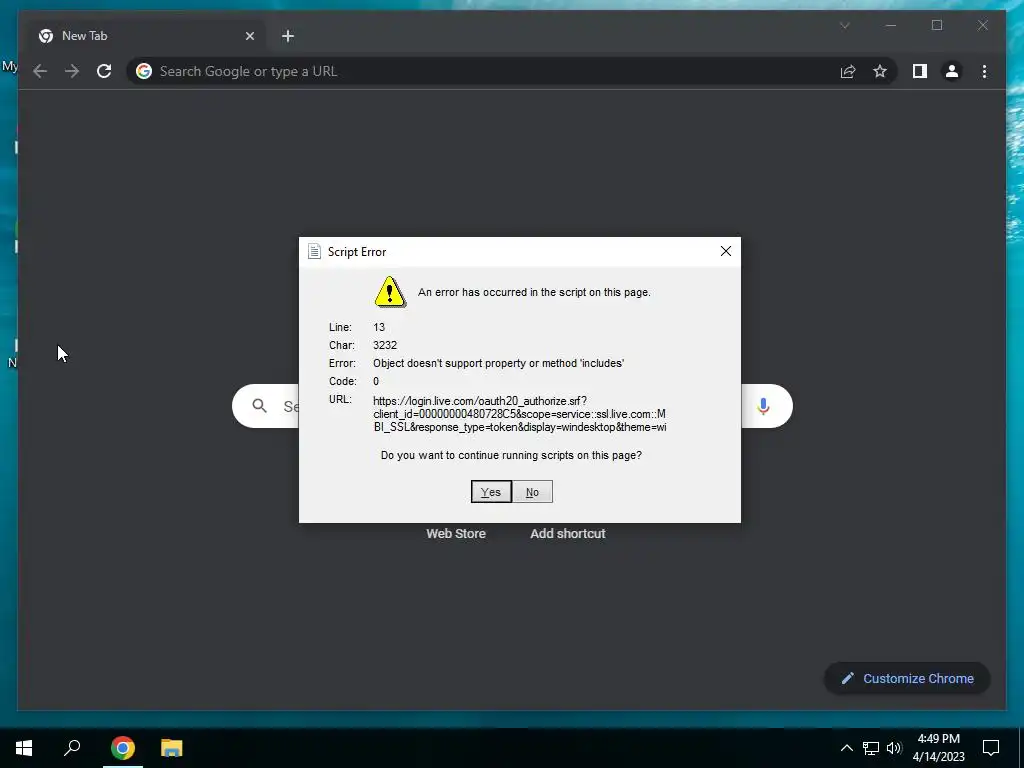Viewport: 1024px width, 768px height.
Task: Click No in the Script Error dialog
Action: coord(532,492)
